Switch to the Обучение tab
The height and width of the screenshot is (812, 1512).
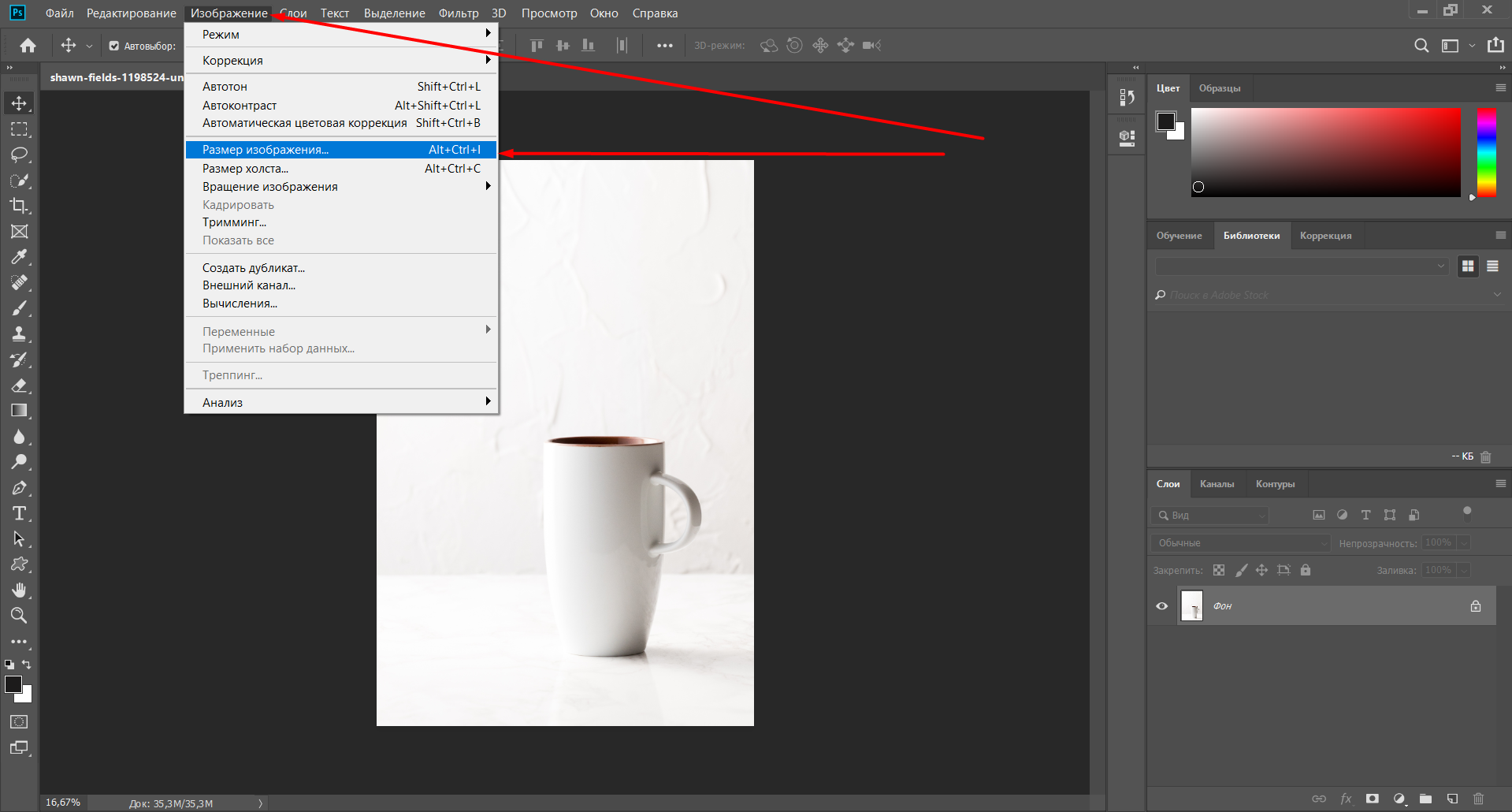[x=1179, y=236]
